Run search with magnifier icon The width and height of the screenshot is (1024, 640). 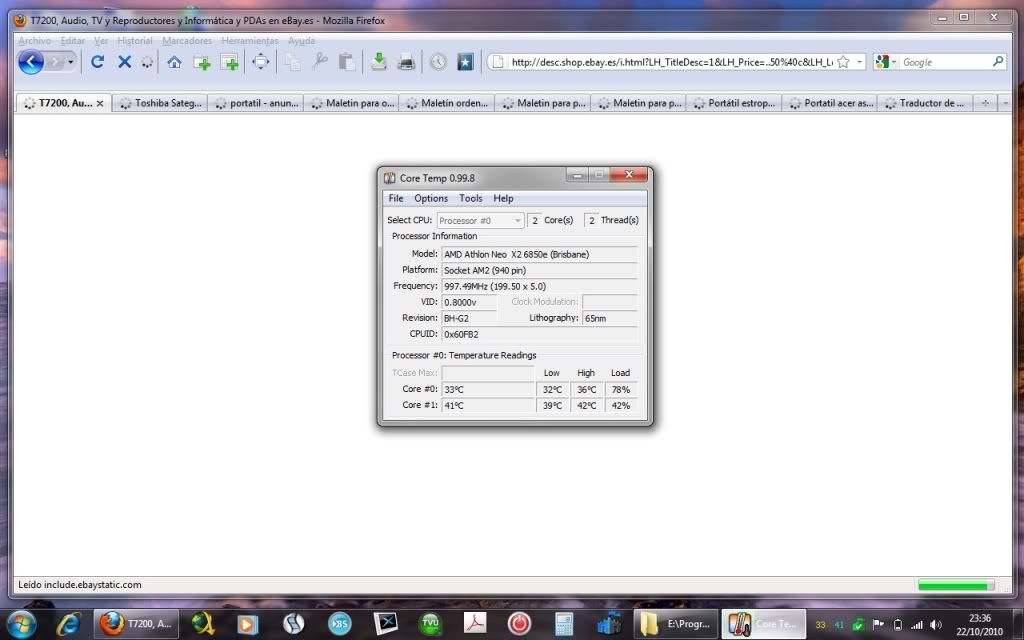[998, 62]
